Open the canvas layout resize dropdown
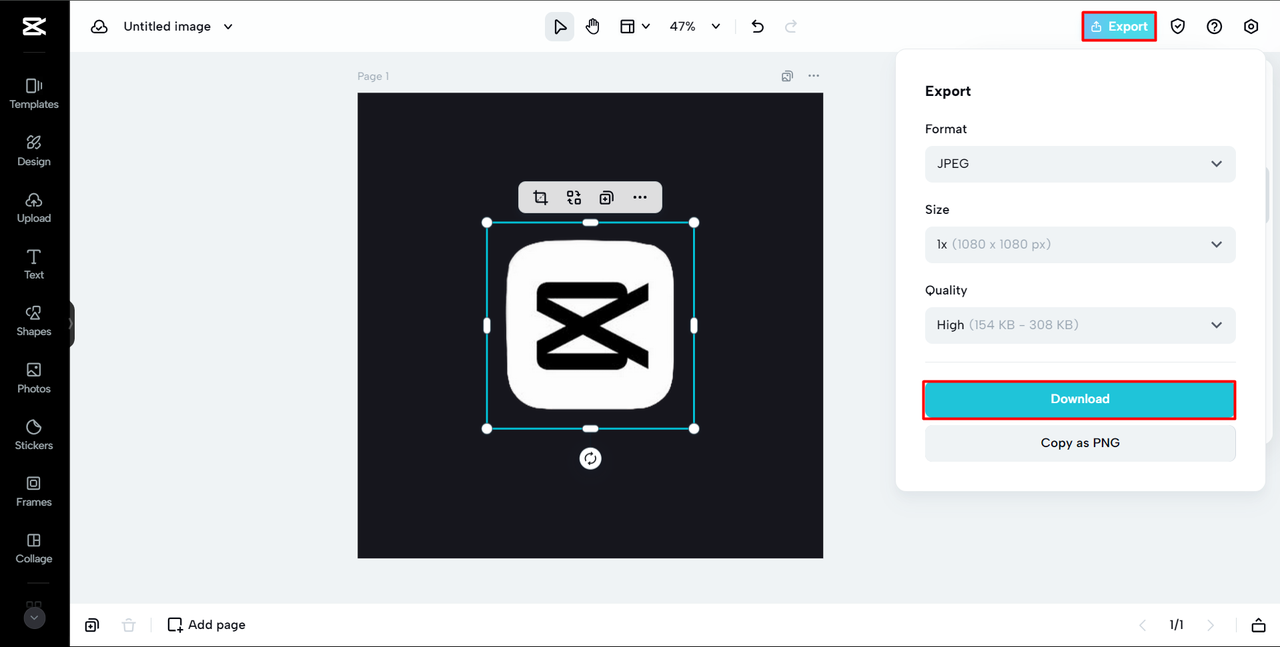This screenshot has width=1280, height=647. [635, 27]
